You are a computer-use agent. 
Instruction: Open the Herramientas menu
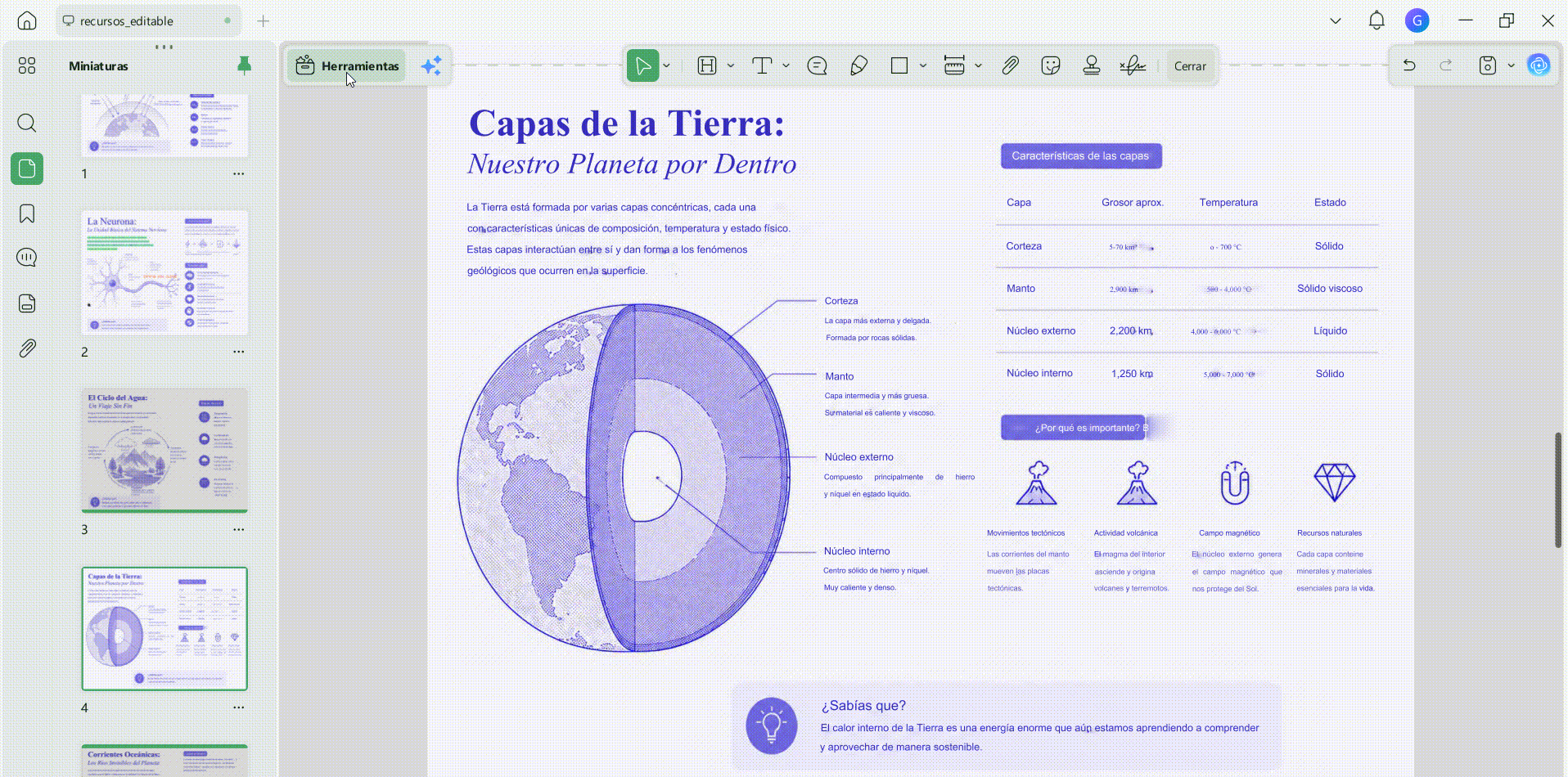point(347,65)
